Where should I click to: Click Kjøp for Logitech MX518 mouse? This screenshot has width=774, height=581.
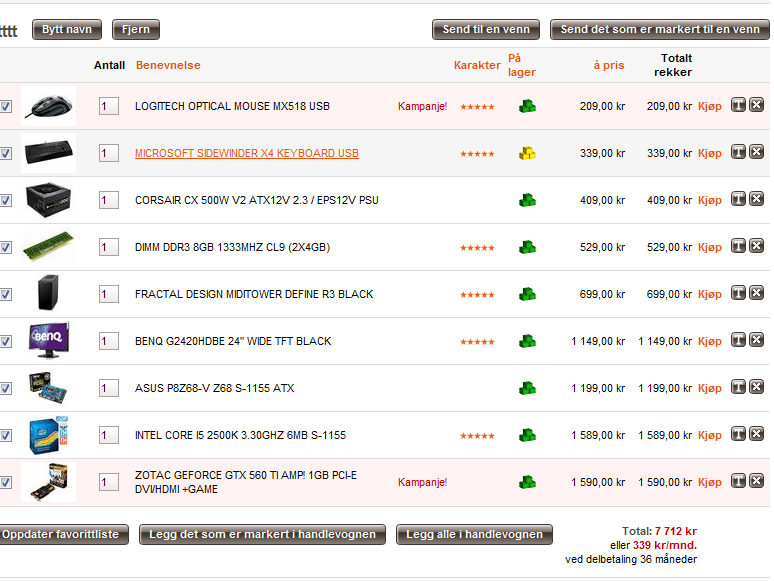(x=710, y=107)
